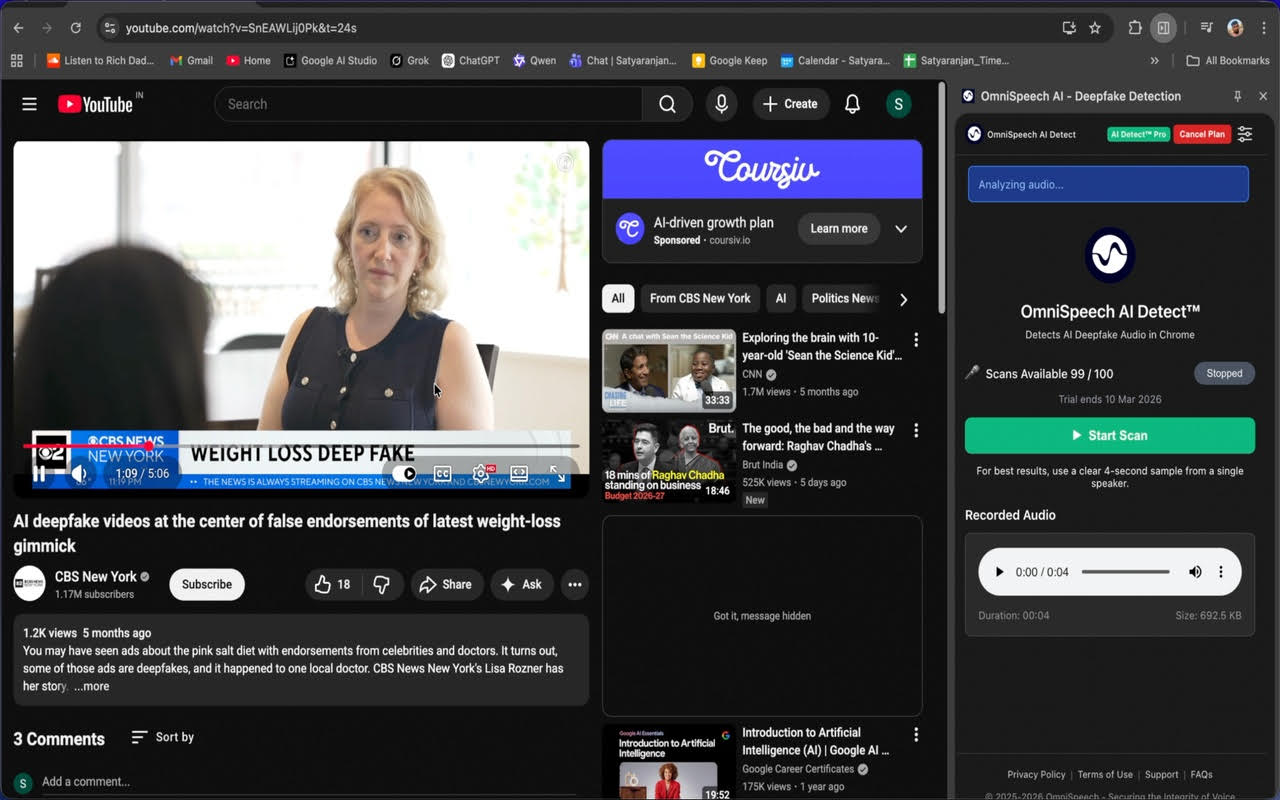
Task: Toggle closed captions on the video
Action: [x=442, y=473]
